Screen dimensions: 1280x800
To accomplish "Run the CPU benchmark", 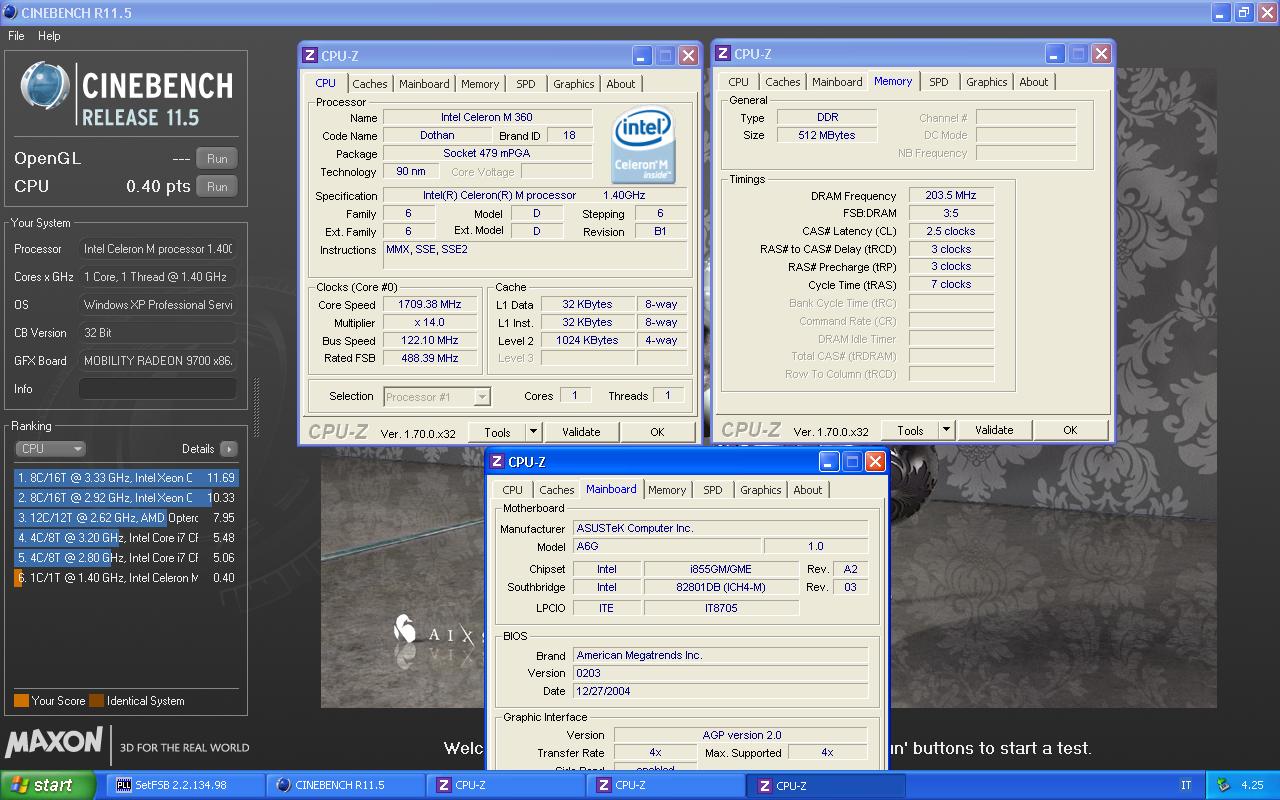I will (217, 186).
